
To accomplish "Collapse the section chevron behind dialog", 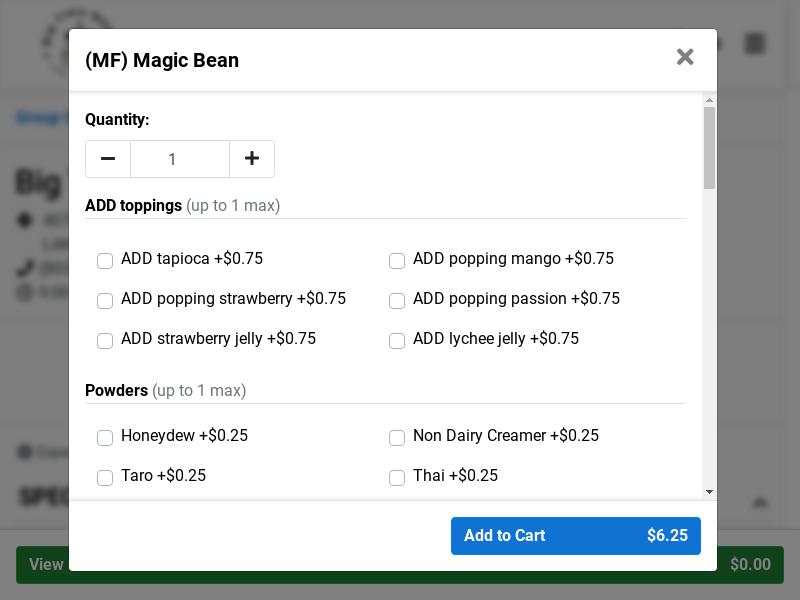I will click(759, 503).
